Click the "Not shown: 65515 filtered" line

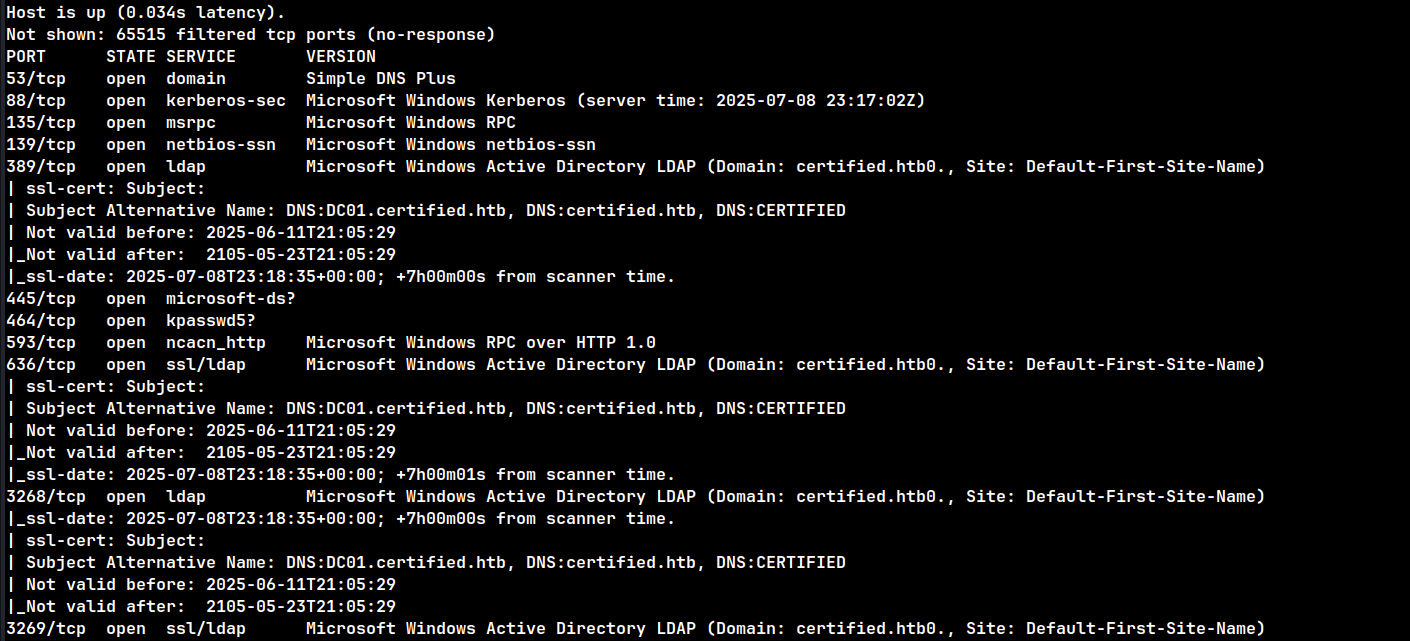250,34
